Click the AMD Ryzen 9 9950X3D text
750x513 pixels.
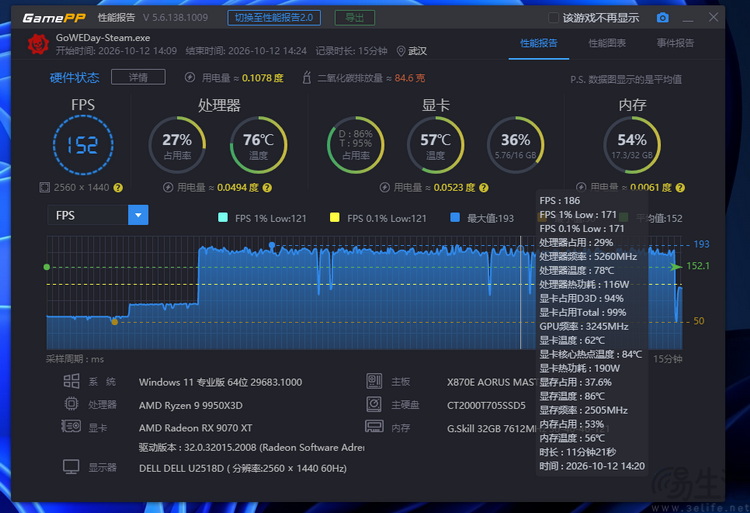point(190,405)
